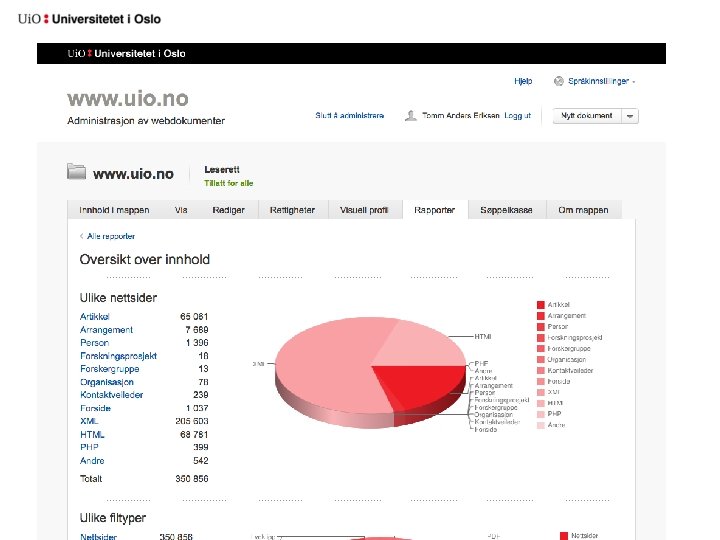720x540 pixels.
Task: Open the HTML report link
Action: 92,434
